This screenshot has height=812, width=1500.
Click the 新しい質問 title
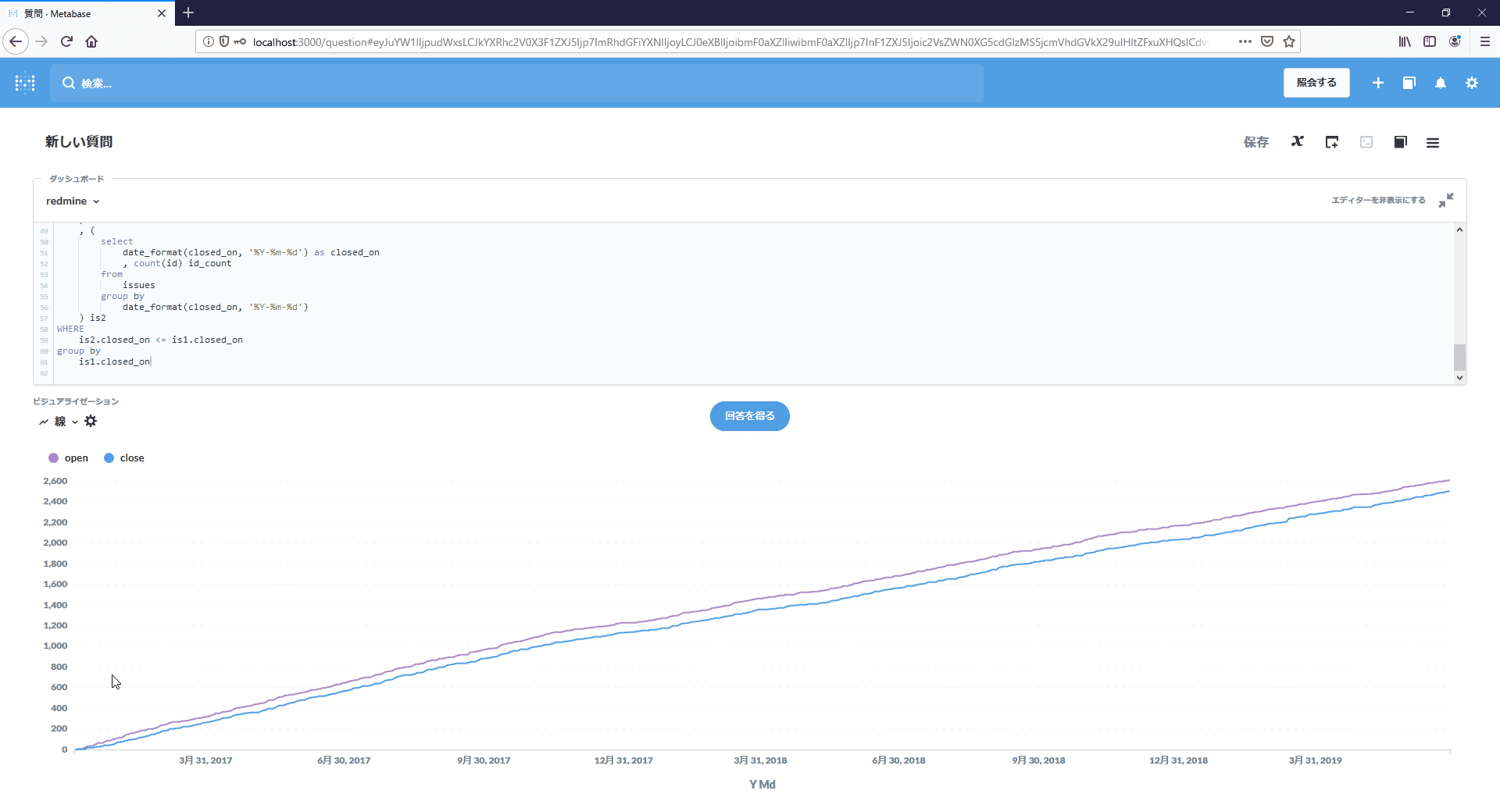pos(79,141)
